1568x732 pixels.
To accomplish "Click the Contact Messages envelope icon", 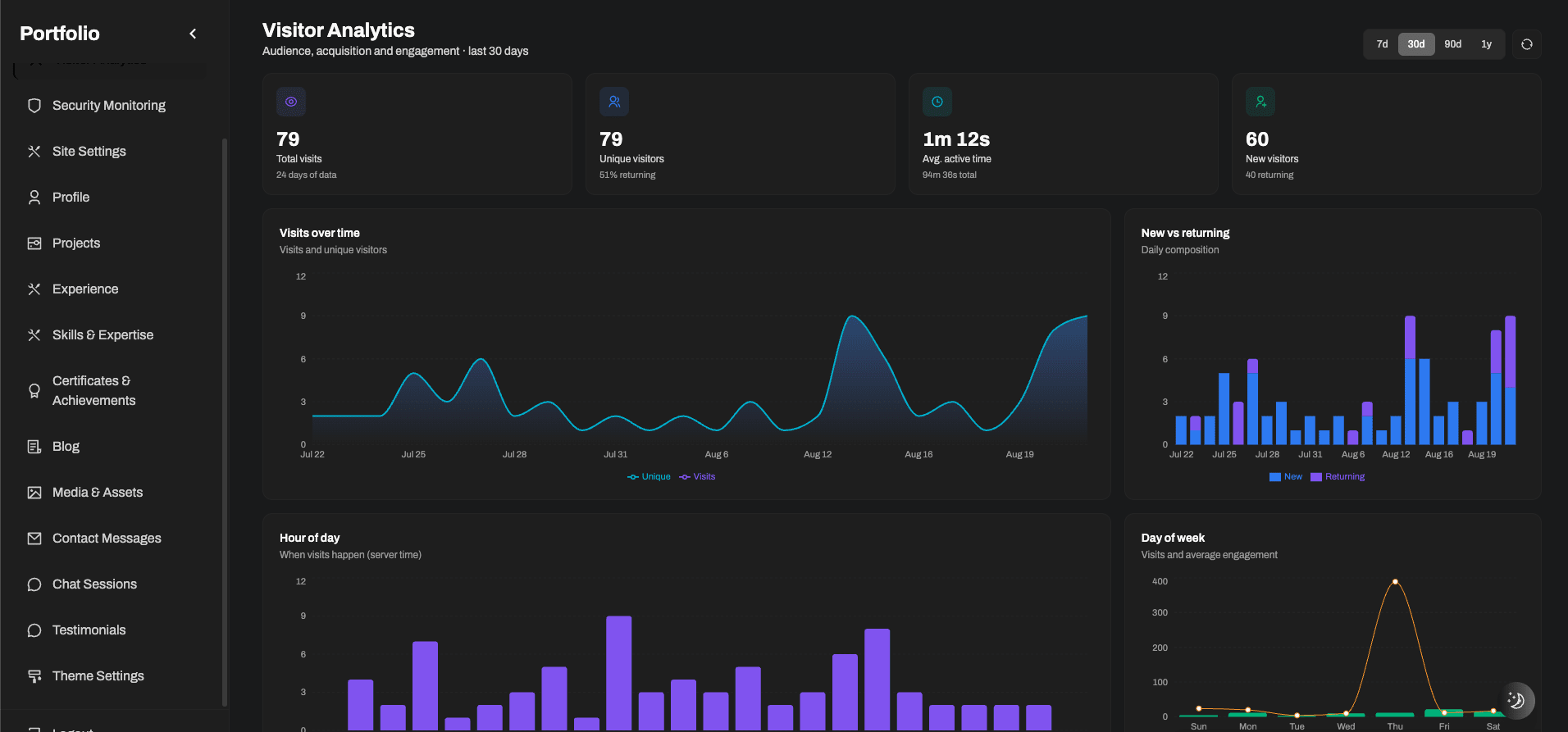I will pos(34,539).
